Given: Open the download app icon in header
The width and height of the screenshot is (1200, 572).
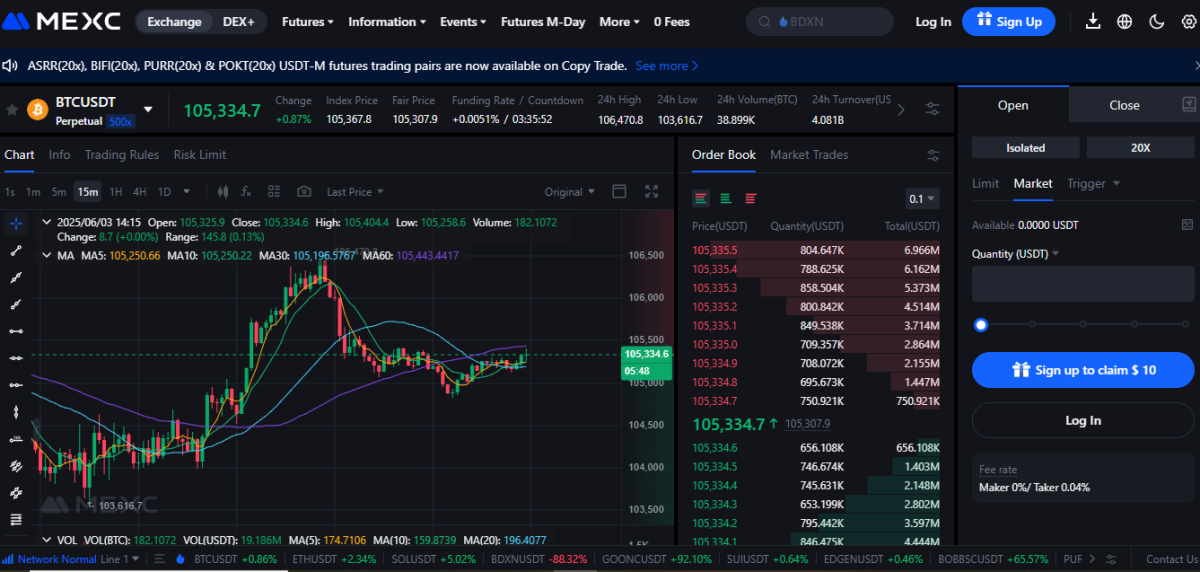Looking at the screenshot, I should click(1094, 21).
